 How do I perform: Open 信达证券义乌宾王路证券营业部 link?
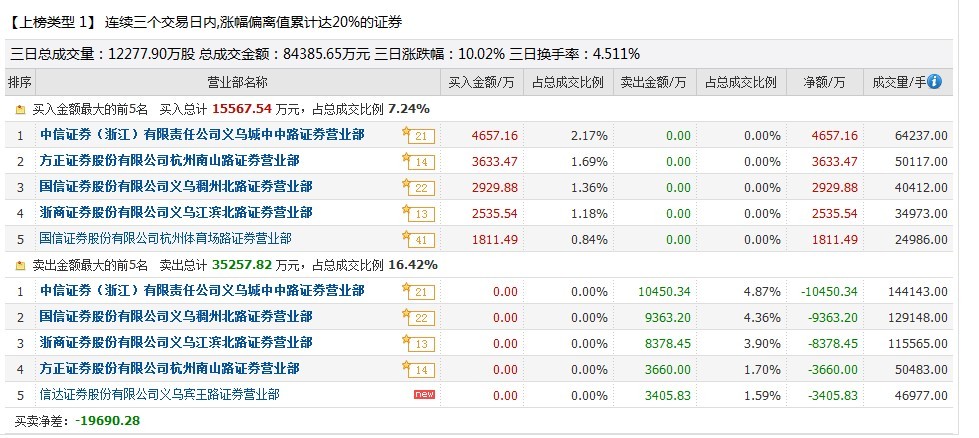pos(159,395)
